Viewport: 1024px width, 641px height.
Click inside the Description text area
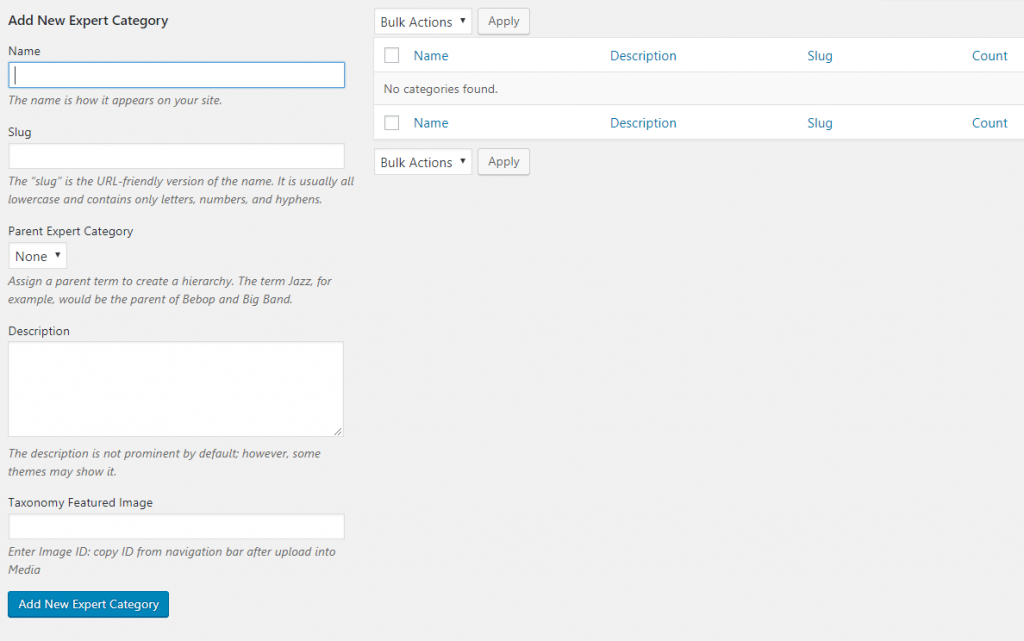pos(176,389)
